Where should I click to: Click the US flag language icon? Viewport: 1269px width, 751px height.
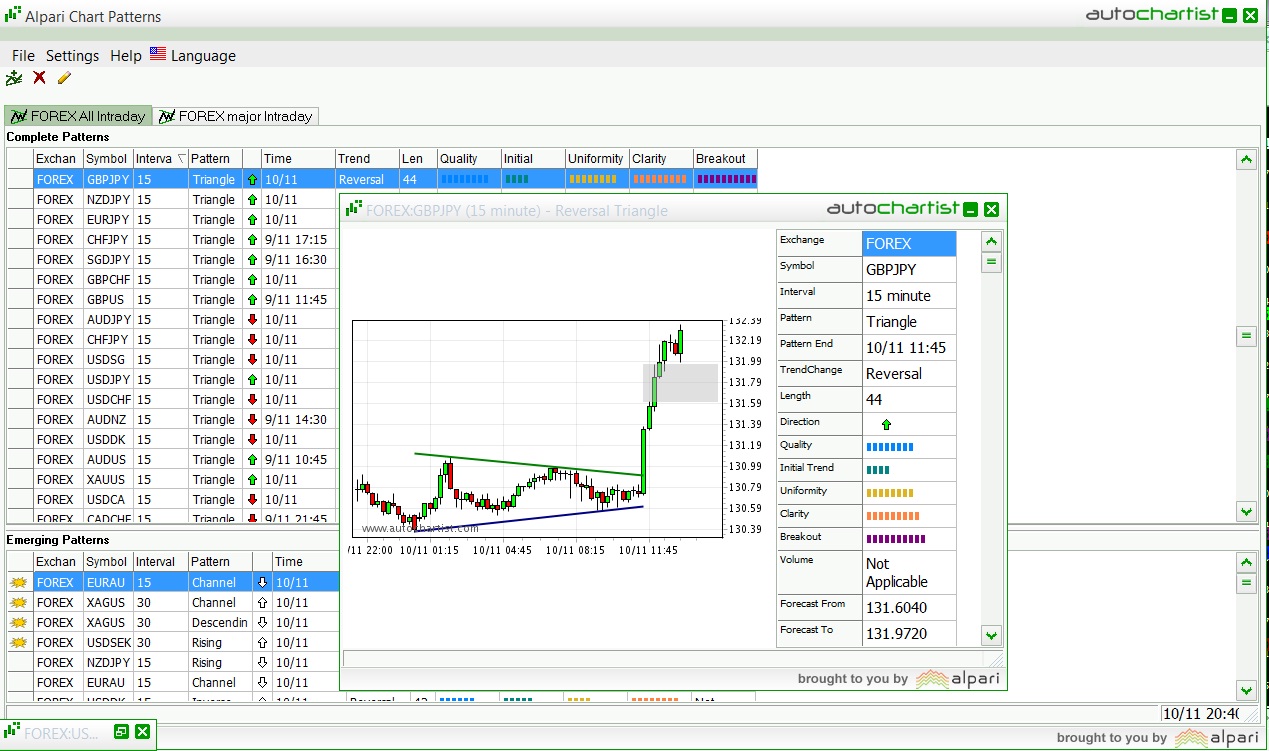pyautogui.click(x=158, y=54)
